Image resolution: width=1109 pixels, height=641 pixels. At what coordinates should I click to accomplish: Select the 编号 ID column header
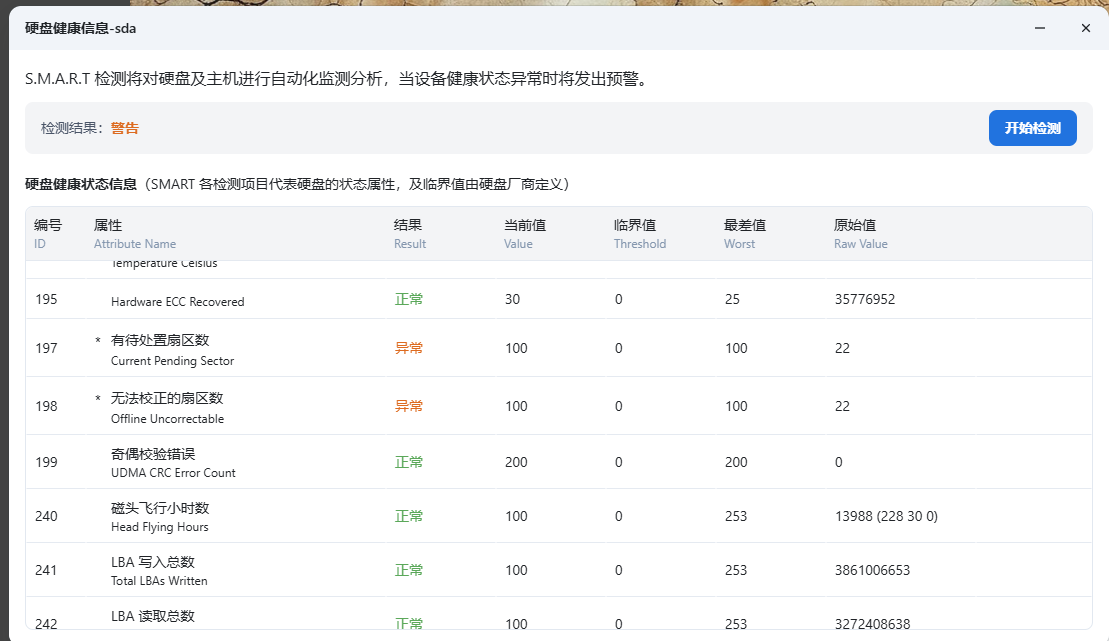pyautogui.click(x=48, y=234)
